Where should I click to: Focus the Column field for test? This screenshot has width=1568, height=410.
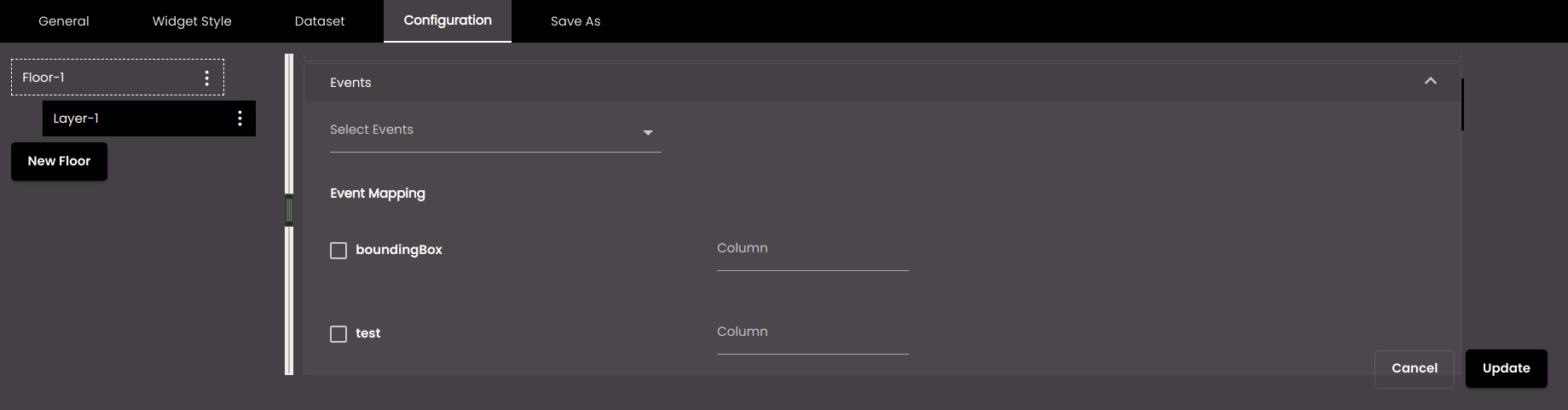pos(813,334)
